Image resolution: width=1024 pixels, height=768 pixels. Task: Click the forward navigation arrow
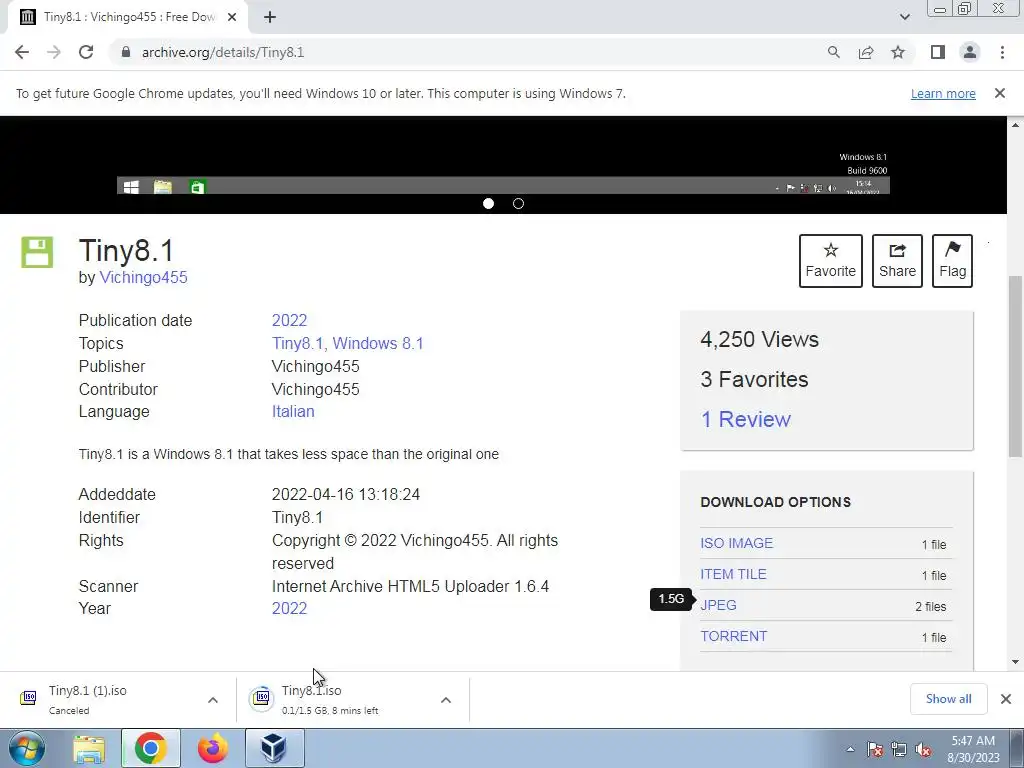pyautogui.click(x=54, y=52)
